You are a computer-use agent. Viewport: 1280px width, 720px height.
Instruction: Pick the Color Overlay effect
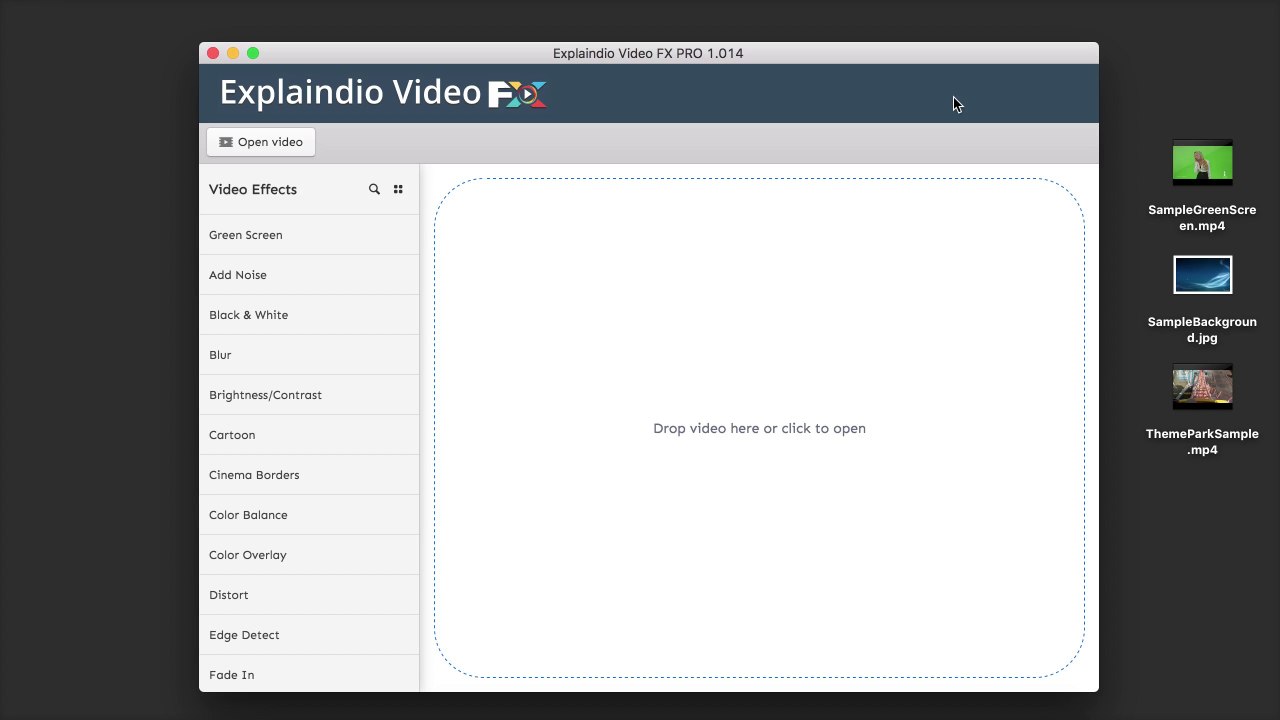pyautogui.click(x=309, y=555)
